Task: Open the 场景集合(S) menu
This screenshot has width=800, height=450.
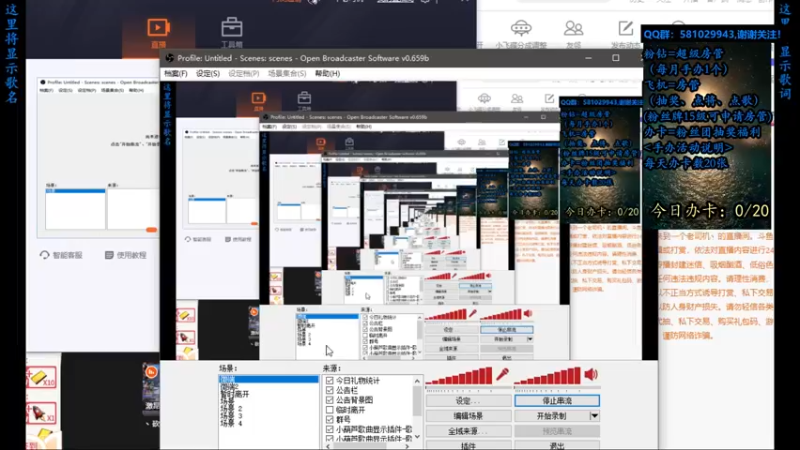Action: pos(287,73)
